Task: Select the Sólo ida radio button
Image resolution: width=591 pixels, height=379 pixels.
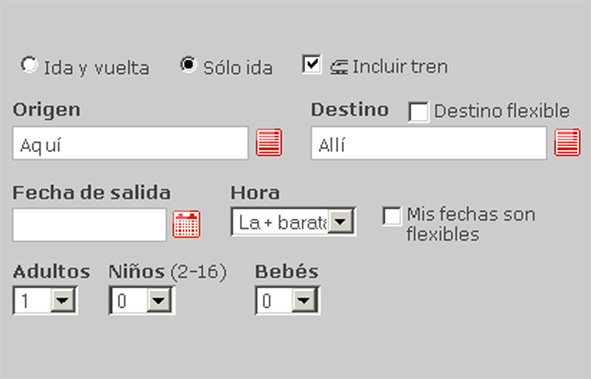Action: coord(188,64)
